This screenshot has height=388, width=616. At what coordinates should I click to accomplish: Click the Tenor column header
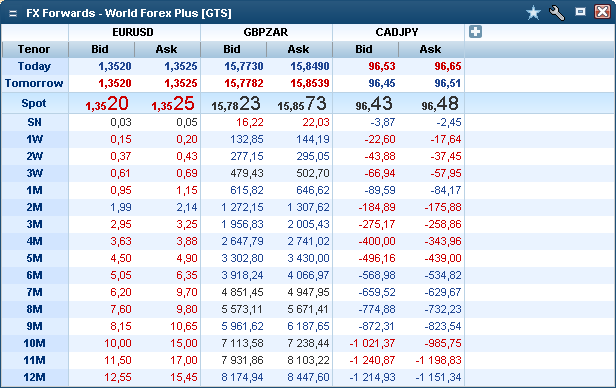(34, 49)
